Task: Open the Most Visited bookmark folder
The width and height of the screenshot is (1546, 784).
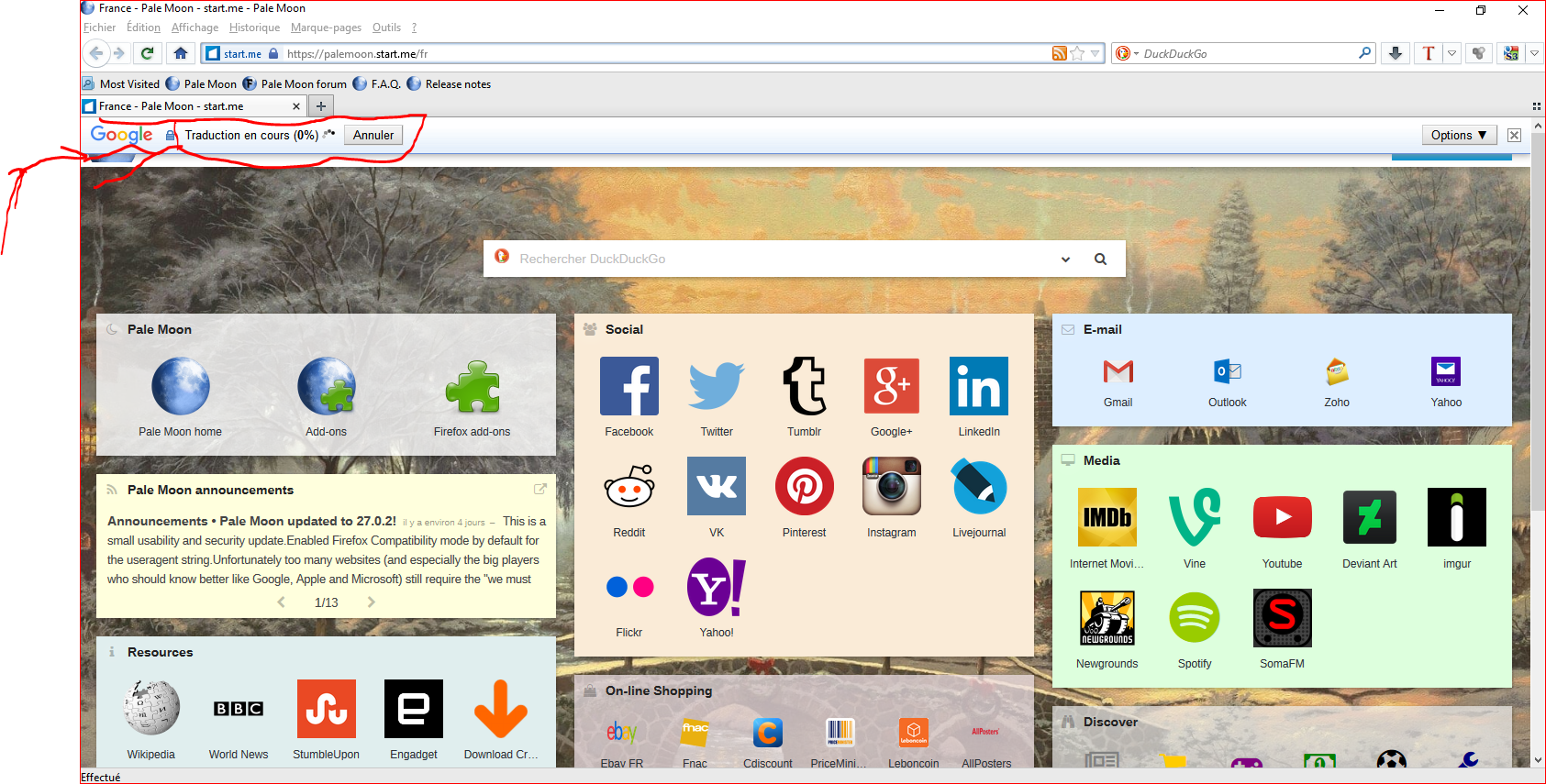Action: pos(121,83)
